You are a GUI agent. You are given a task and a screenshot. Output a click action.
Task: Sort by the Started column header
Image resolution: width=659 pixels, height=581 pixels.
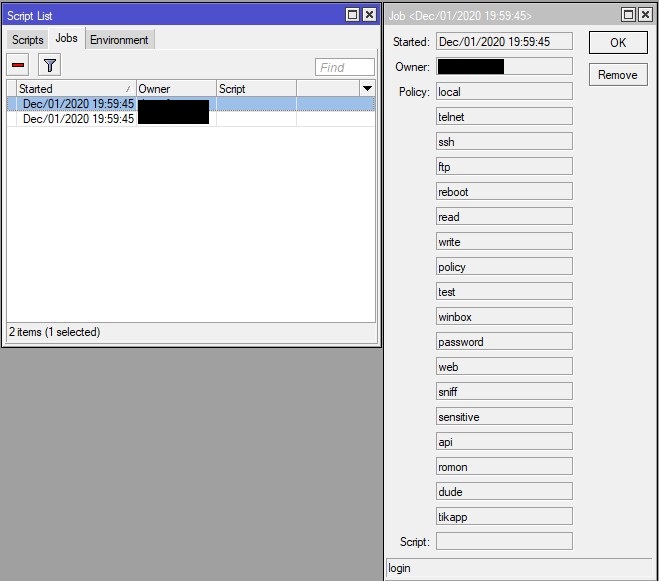(x=76, y=89)
